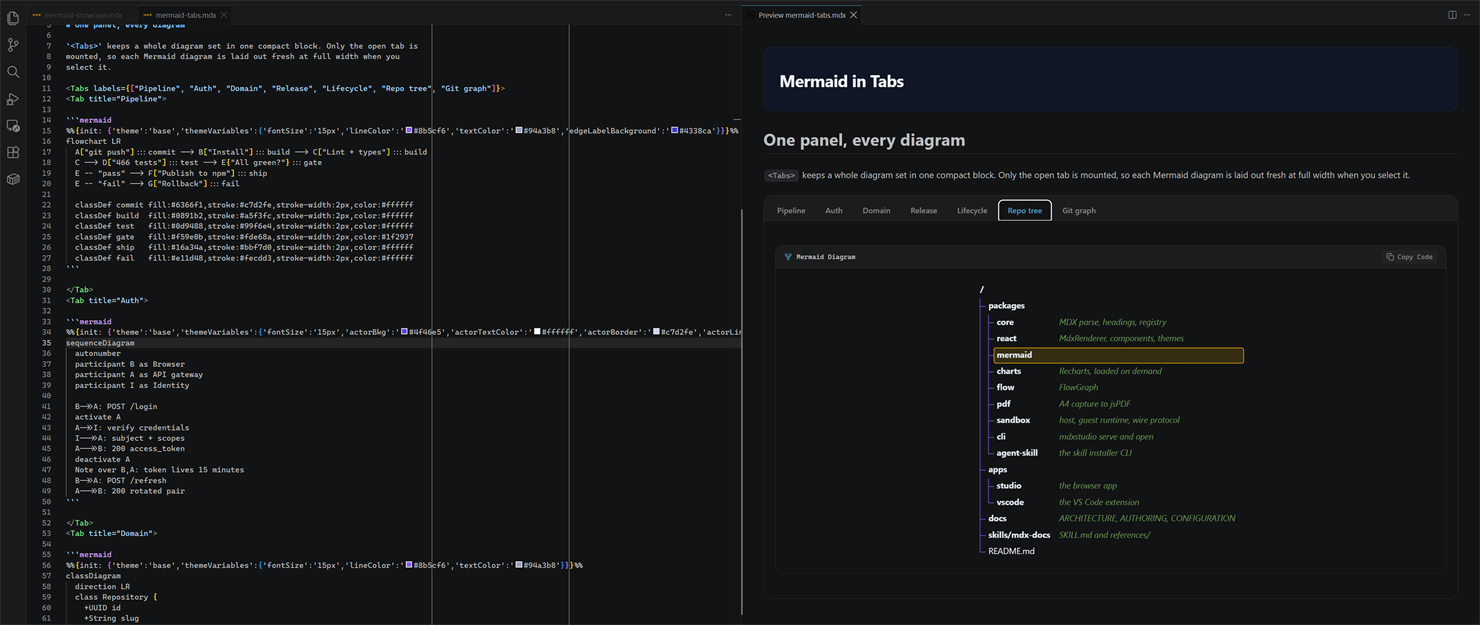This screenshot has width=1480, height=625.
Task: Click the 'classDiagram' code on line 57
Action: pyautogui.click(x=93, y=576)
